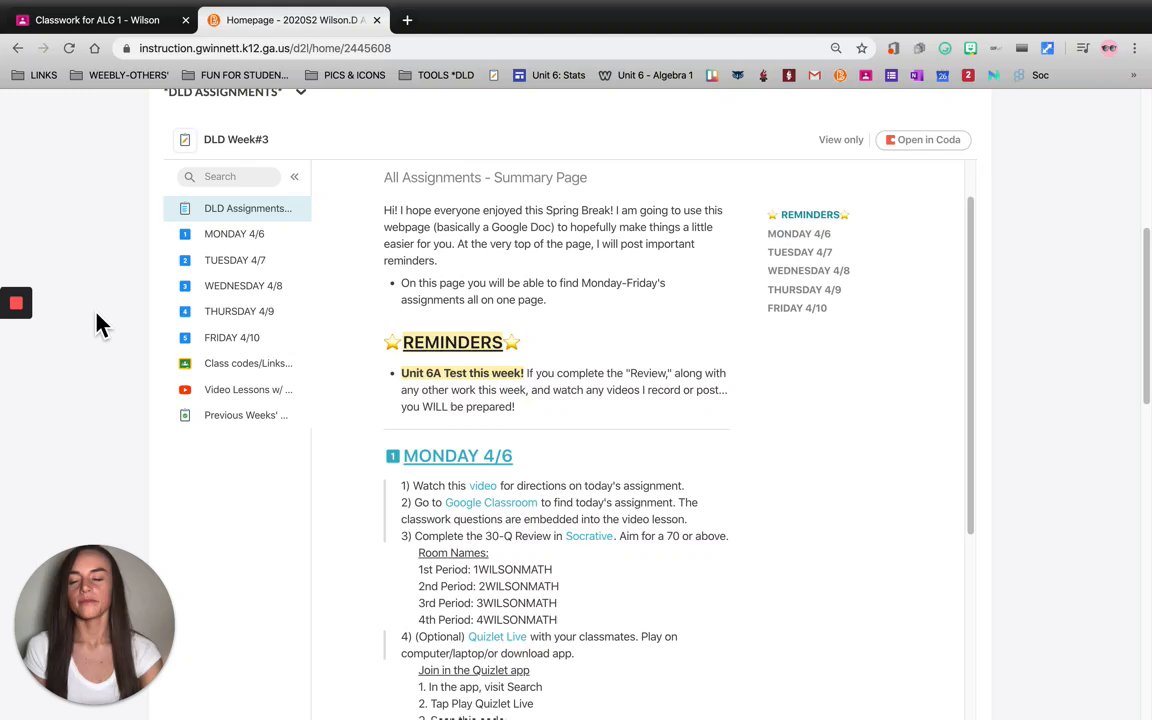The image size is (1152, 720).
Task: Select the Homepage - 2020S2 Wilson tab
Action: [x=294, y=20]
